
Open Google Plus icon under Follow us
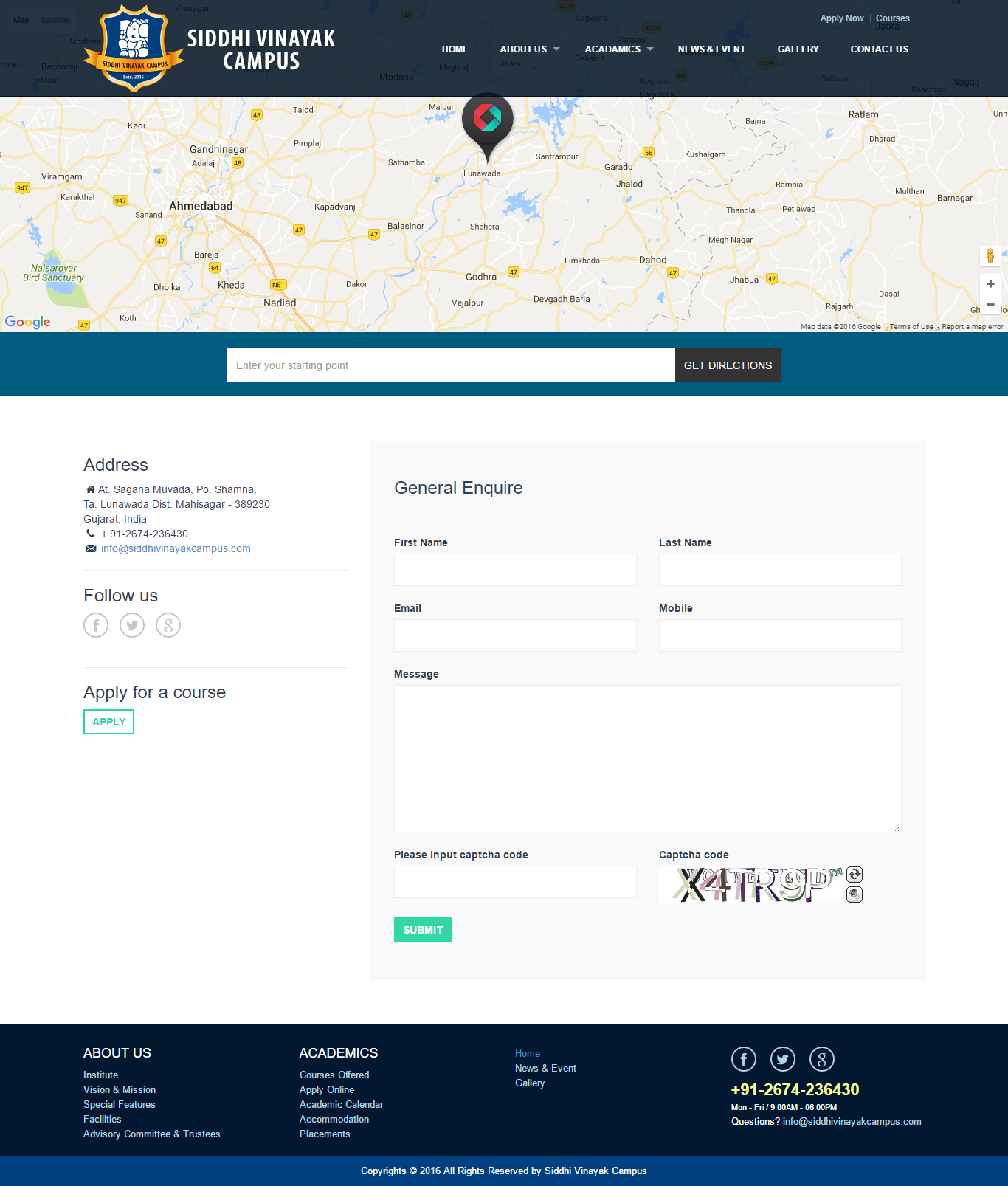pyautogui.click(x=168, y=625)
